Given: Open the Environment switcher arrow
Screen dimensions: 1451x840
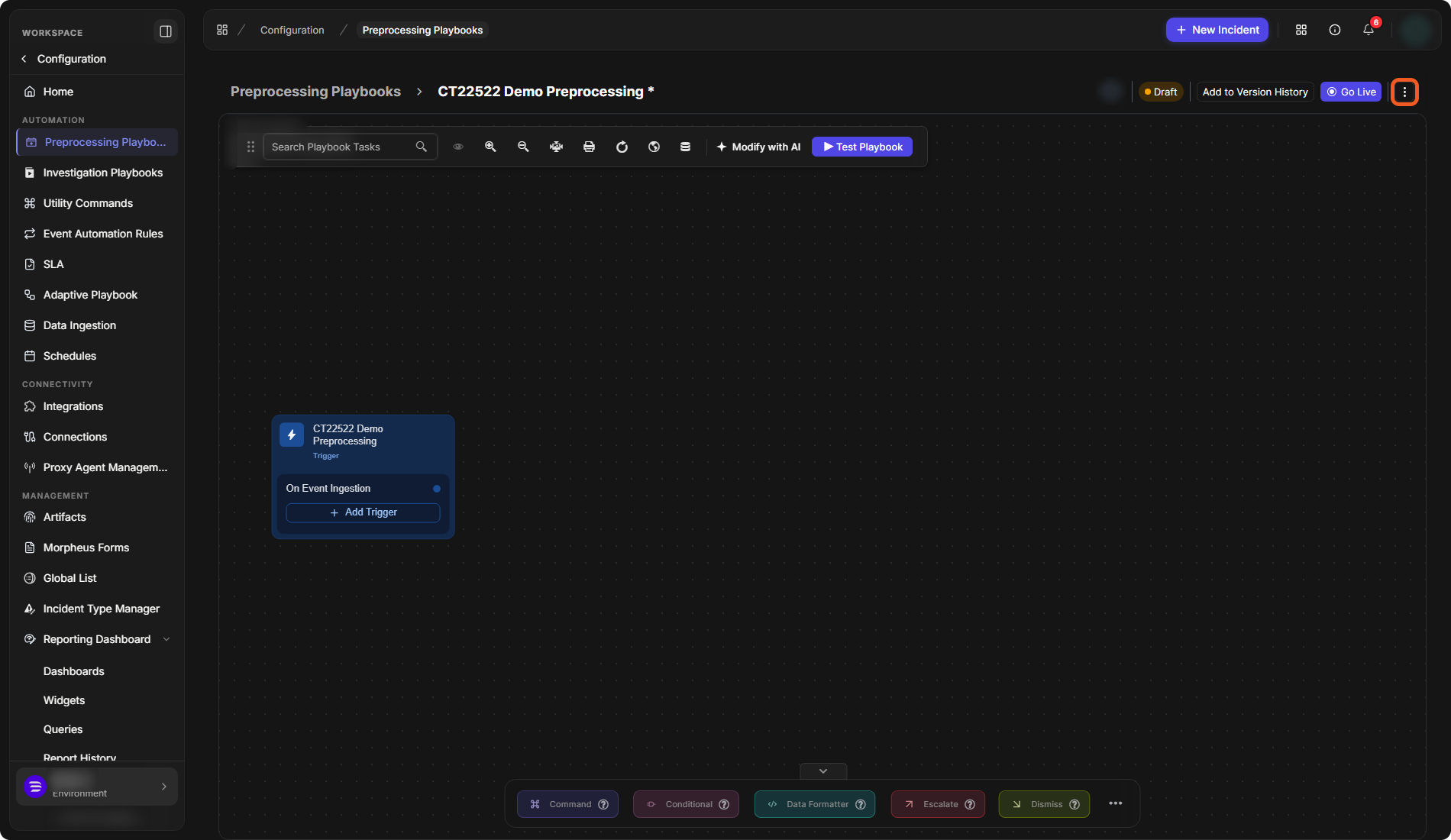Looking at the screenshot, I should click(x=163, y=787).
